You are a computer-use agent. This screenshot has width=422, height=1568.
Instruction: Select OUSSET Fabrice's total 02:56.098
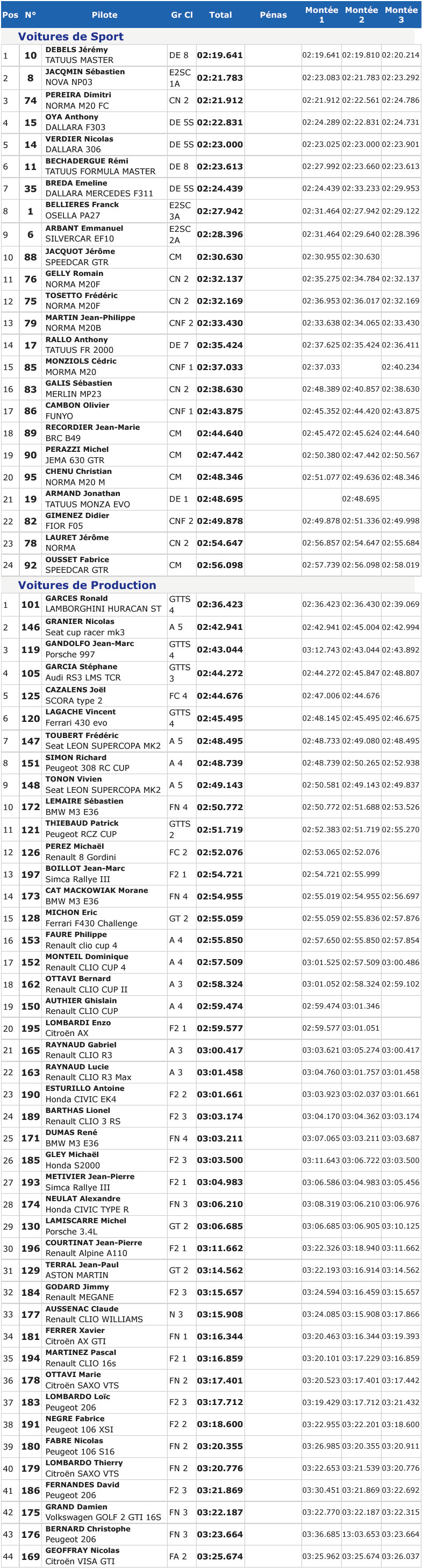point(219,565)
